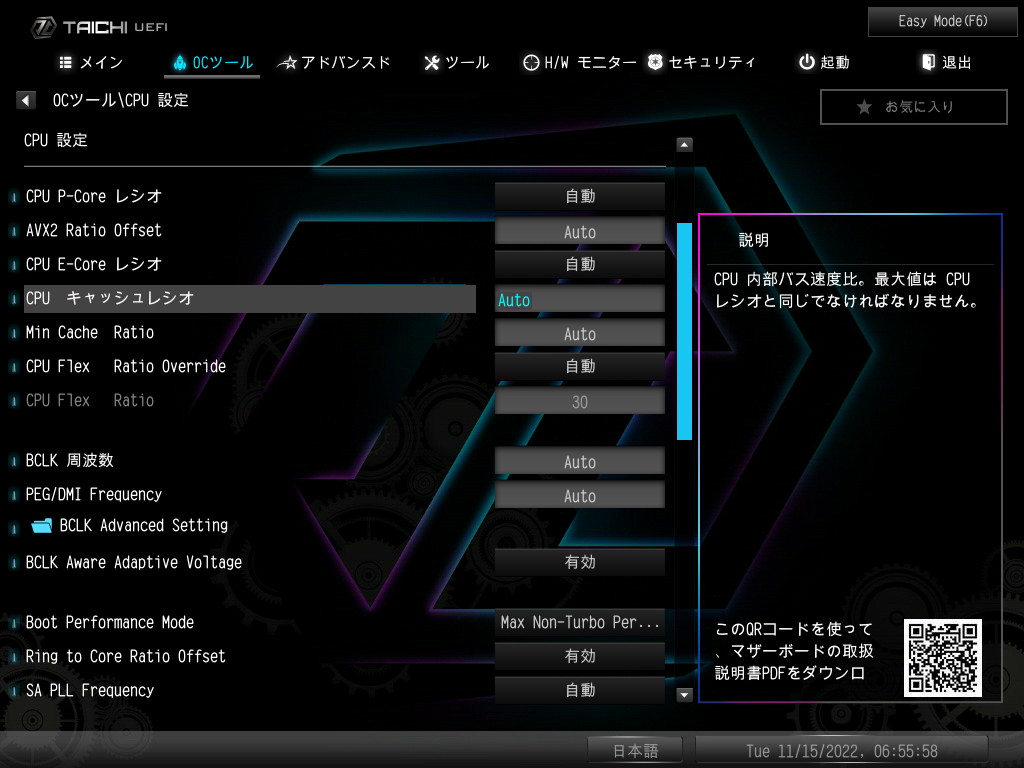The image size is (1024, 768).
Task: Switch to the 起動 (Boot) tab
Action: 824,62
